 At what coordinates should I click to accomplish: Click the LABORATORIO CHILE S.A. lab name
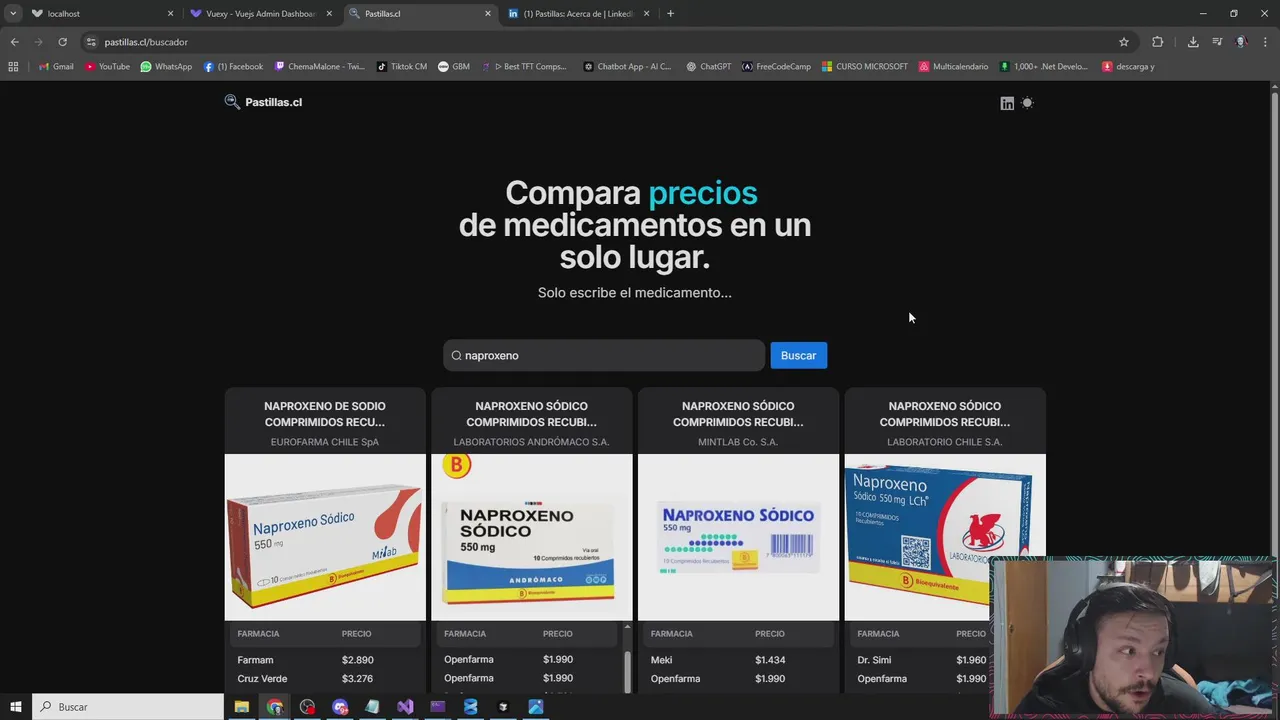(945, 442)
